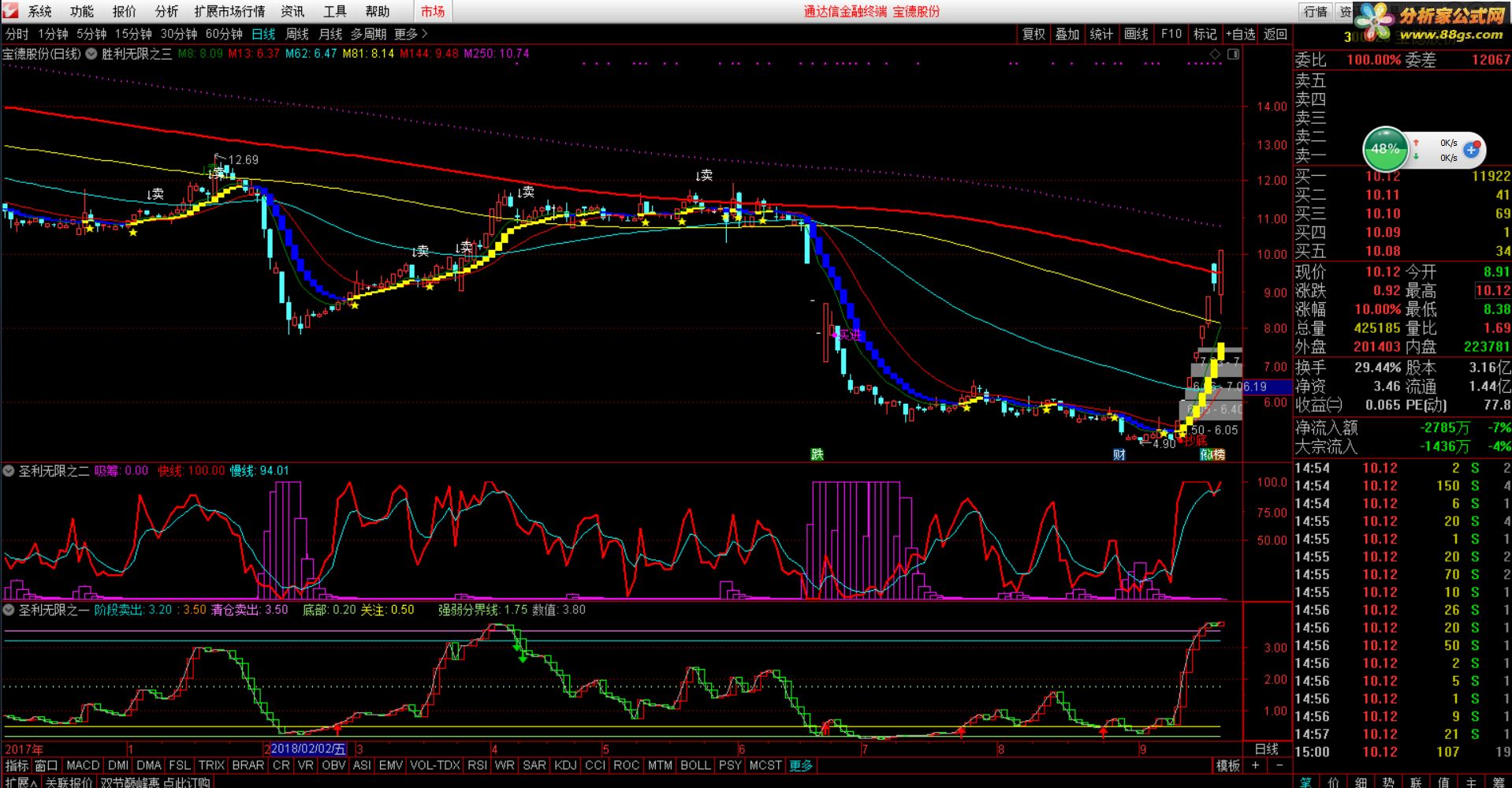Viewport: 1512px width, 788px height.
Task: Add stock via +自选 button
Action: pos(1241,34)
